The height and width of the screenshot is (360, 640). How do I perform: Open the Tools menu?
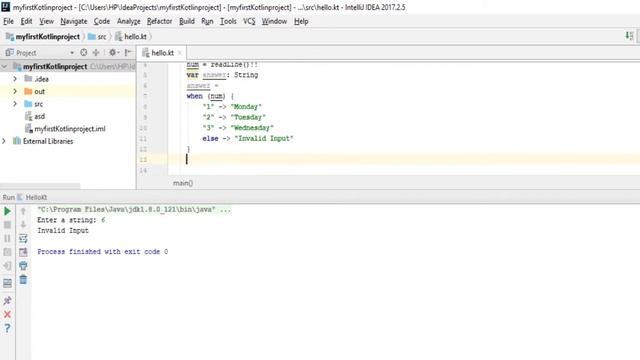point(228,21)
